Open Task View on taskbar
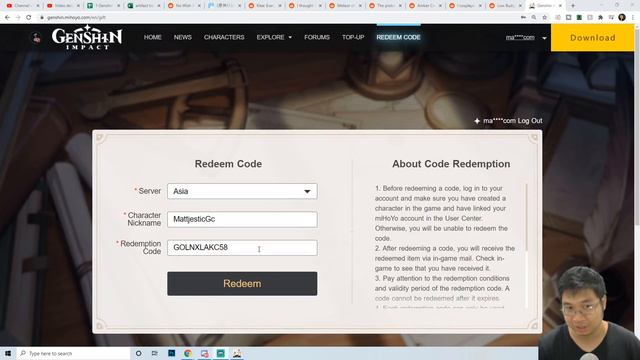 pyautogui.click(x=155, y=353)
